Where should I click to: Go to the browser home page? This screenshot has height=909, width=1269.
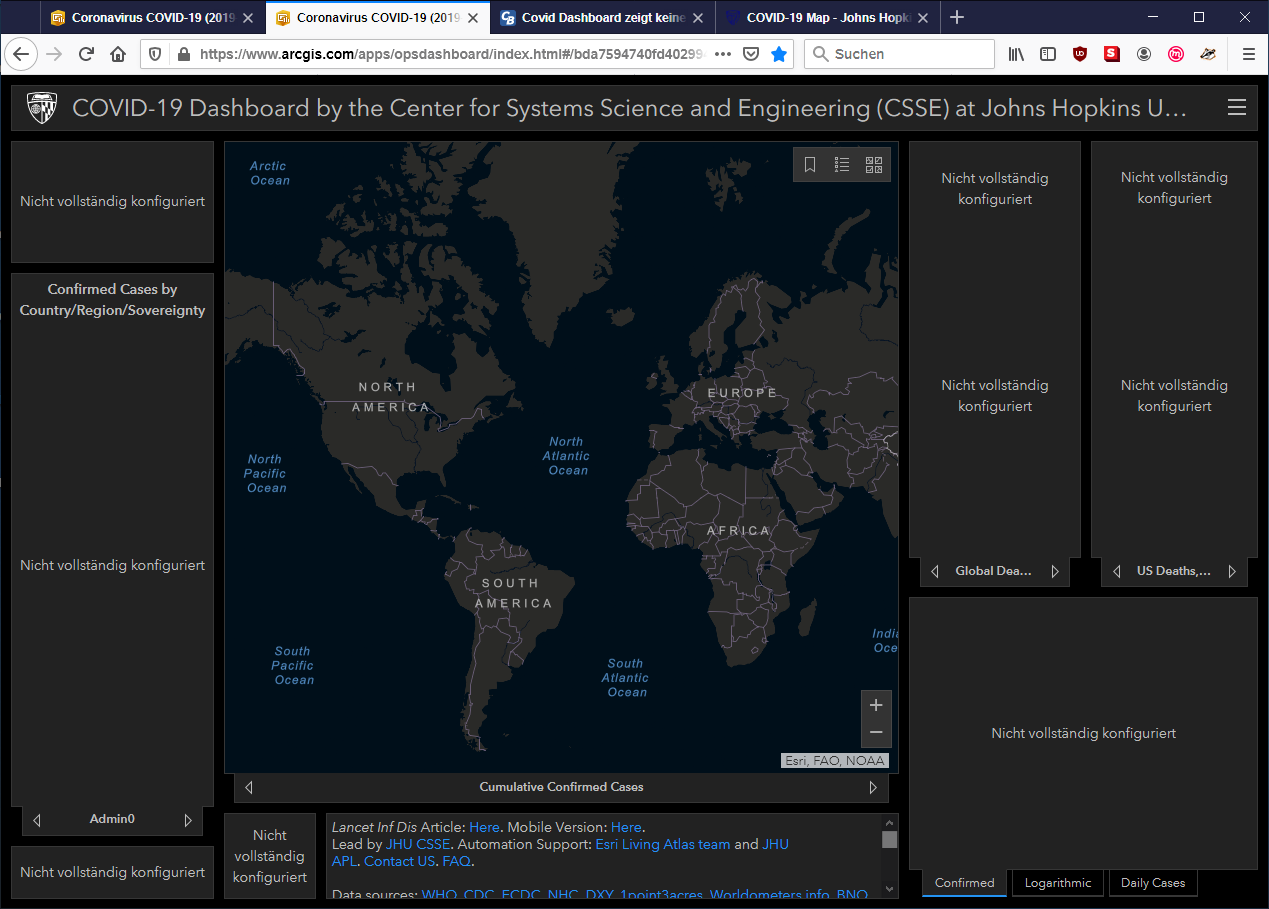tap(118, 54)
